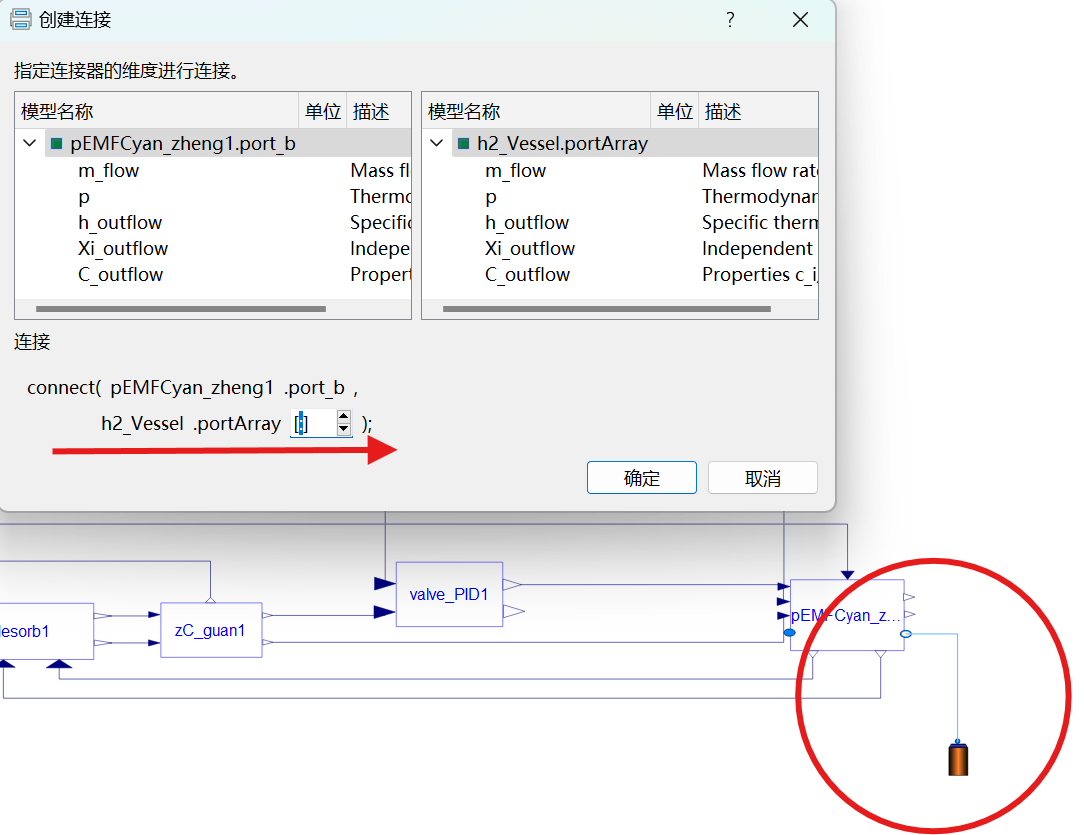Click the right table 单位 column header
This screenshot has height=835, width=1084.
[675, 111]
